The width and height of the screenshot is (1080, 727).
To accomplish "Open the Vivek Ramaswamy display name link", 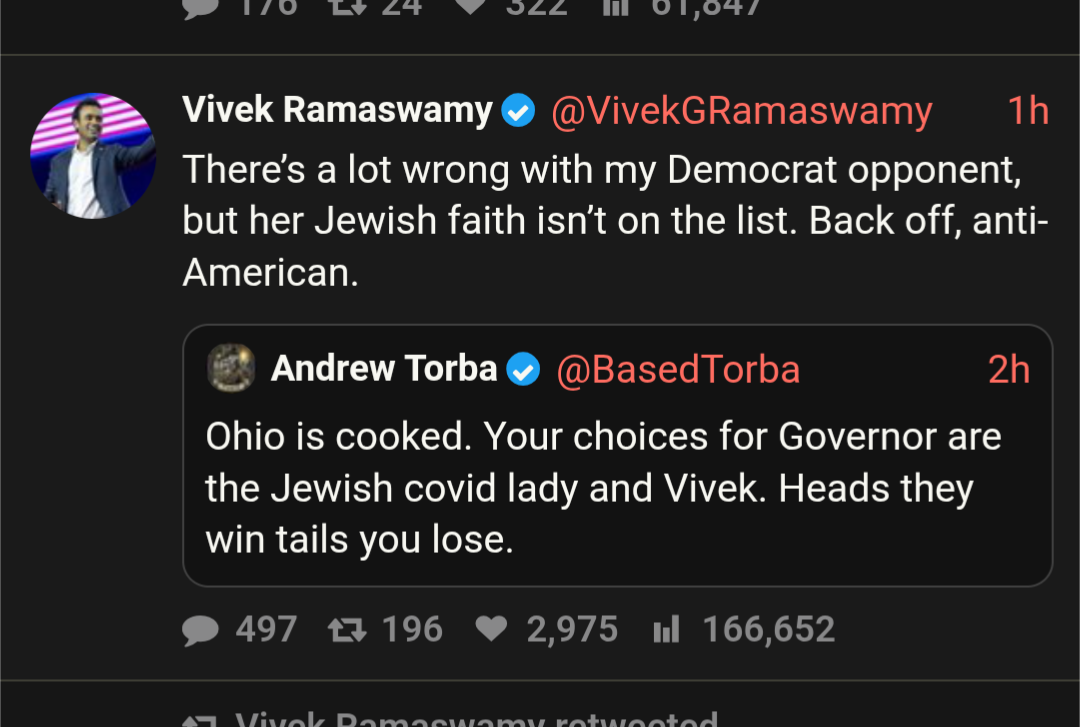I will point(337,110).
